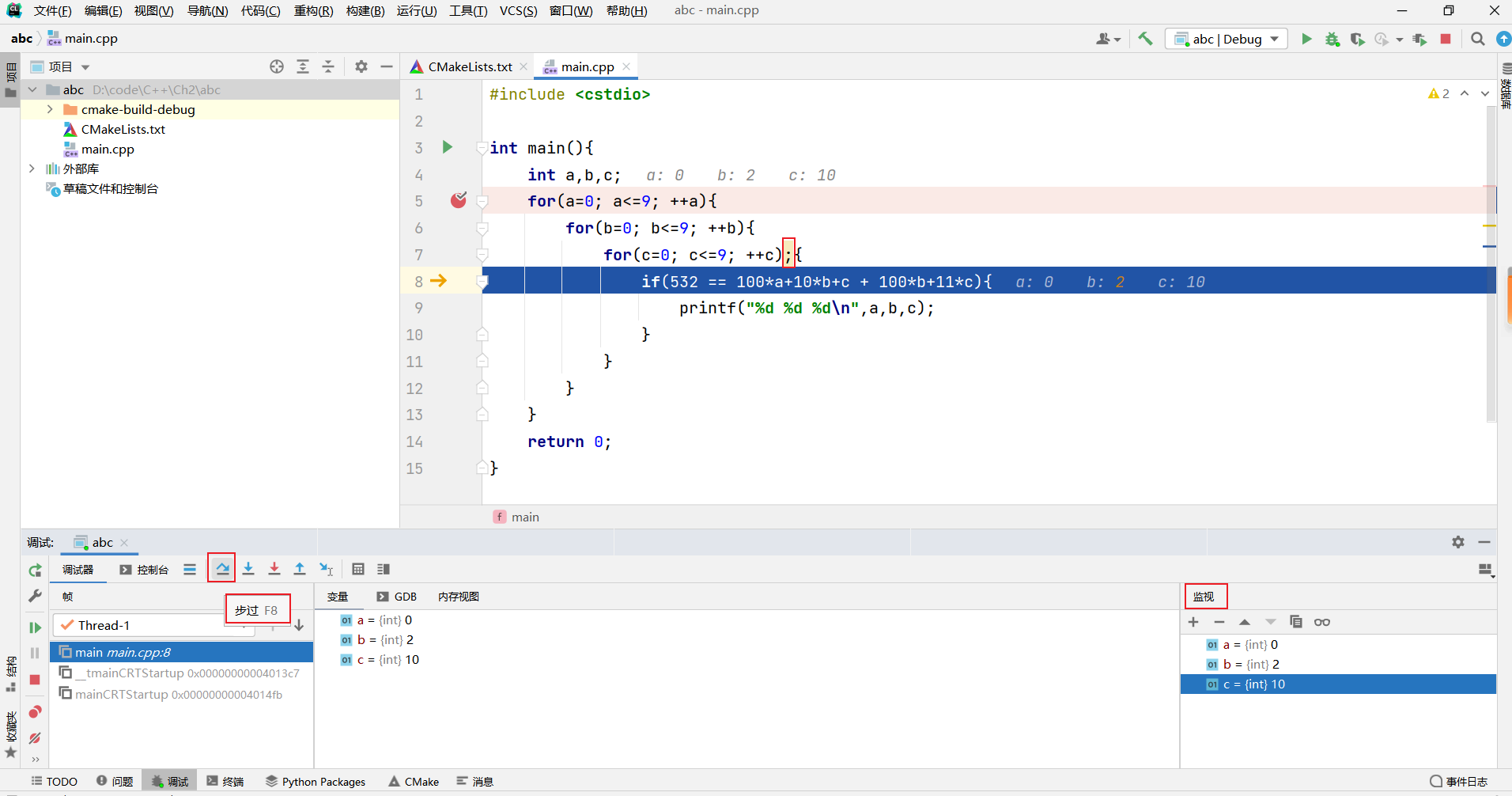Click the Pause Program button

click(35, 654)
